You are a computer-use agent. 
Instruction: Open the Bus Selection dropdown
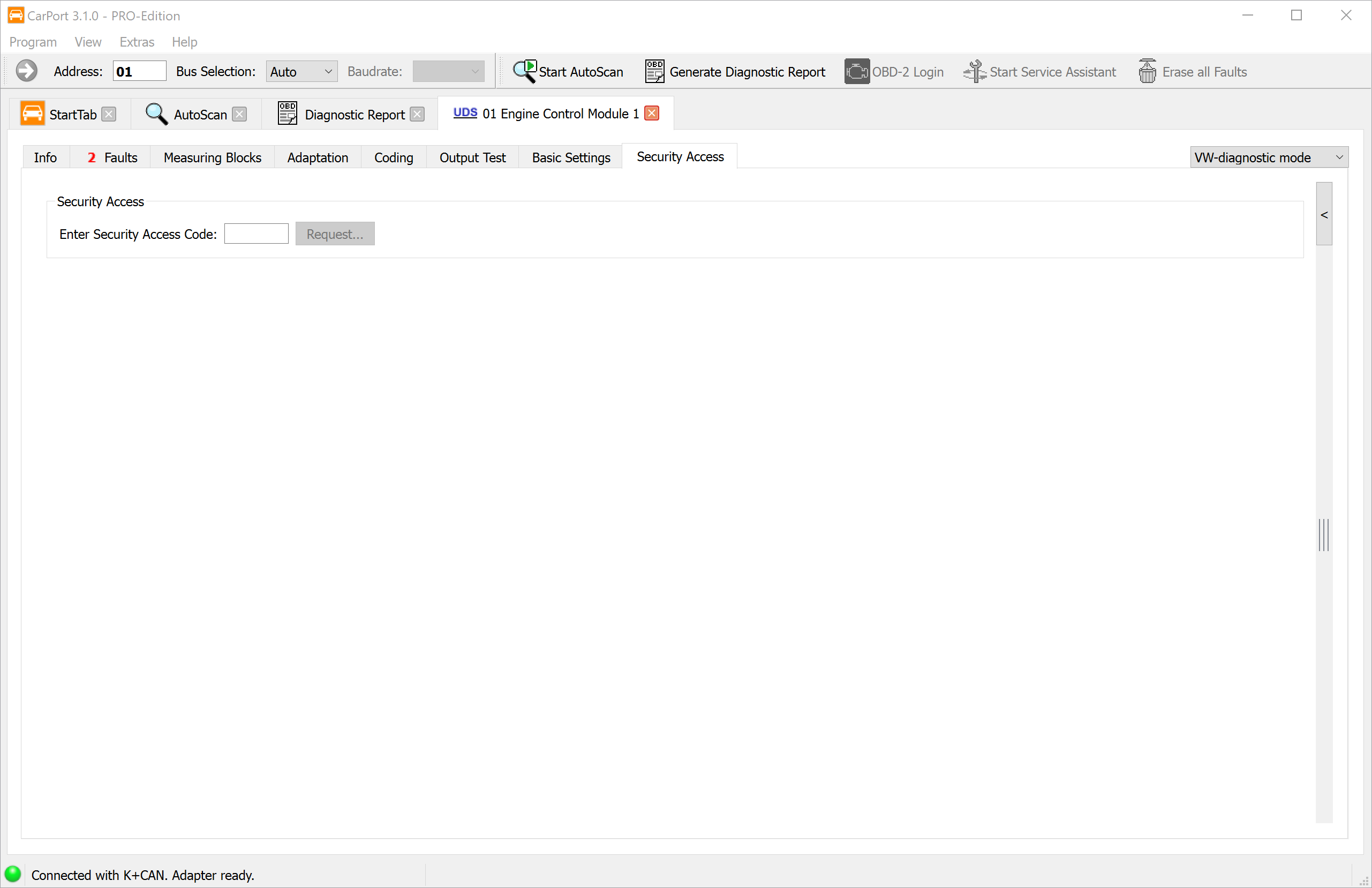[x=301, y=72]
